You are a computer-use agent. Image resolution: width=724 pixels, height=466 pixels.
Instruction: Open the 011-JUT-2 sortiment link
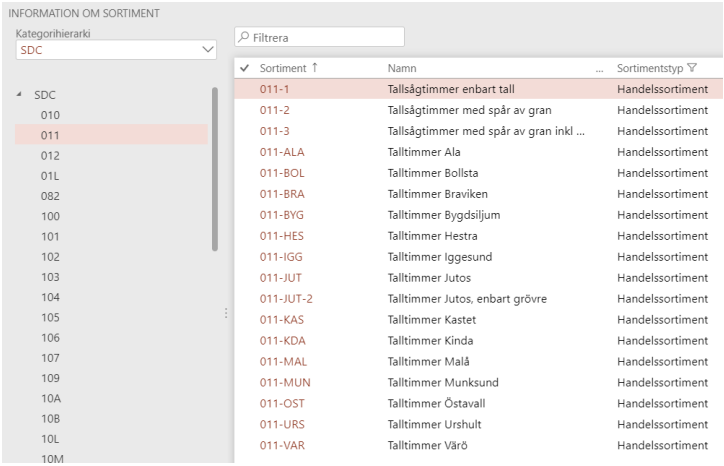[x=286, y=298]
